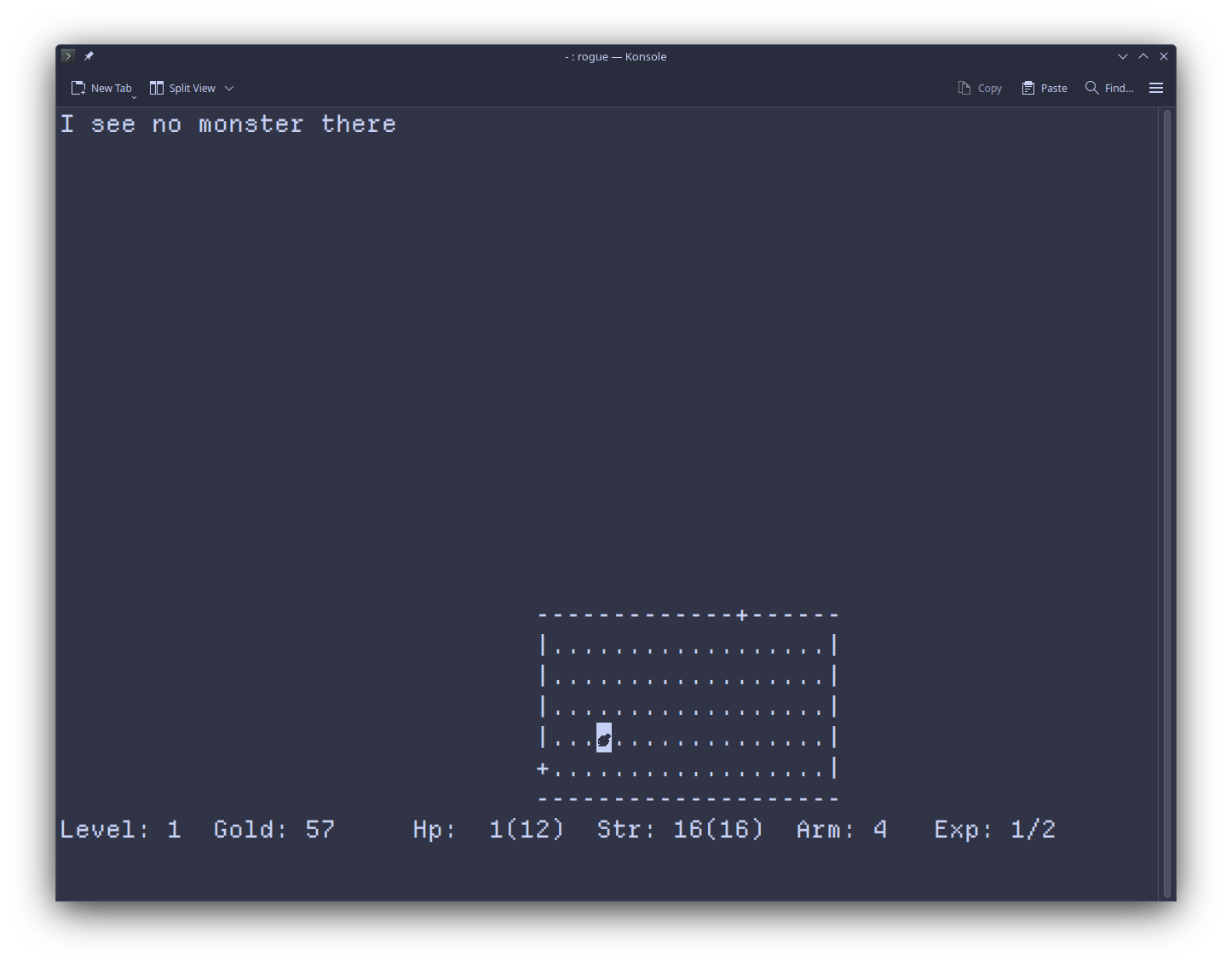
Task: Open a new tab with New Tab
Action: (101, 88)
